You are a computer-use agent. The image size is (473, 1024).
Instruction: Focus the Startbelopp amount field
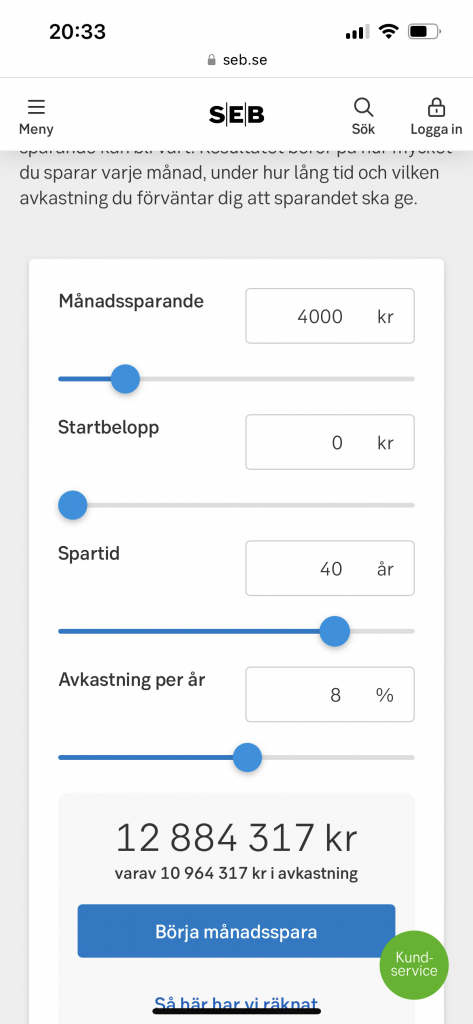(330, 442)
